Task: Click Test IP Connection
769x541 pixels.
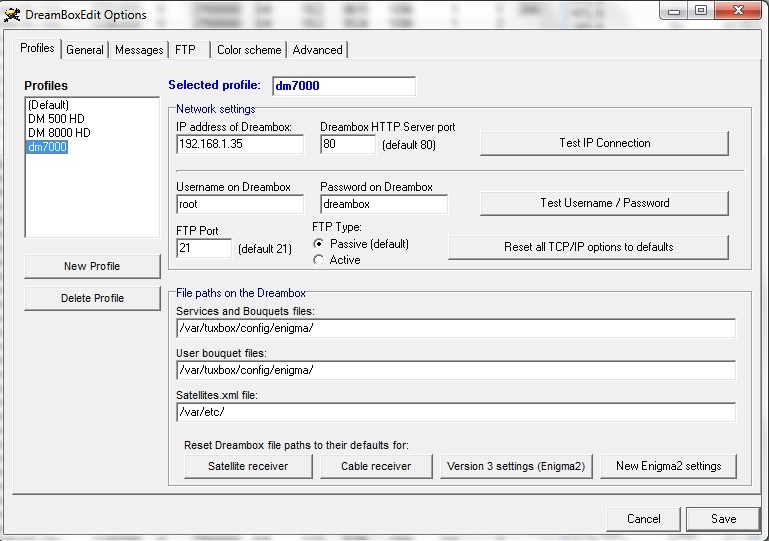Action: pyautogui.click(x=604, y=143)
